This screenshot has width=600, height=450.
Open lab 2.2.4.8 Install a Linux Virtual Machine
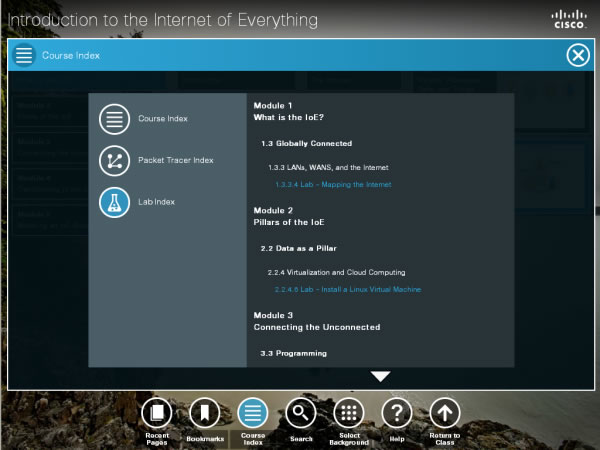coord(348,290)
